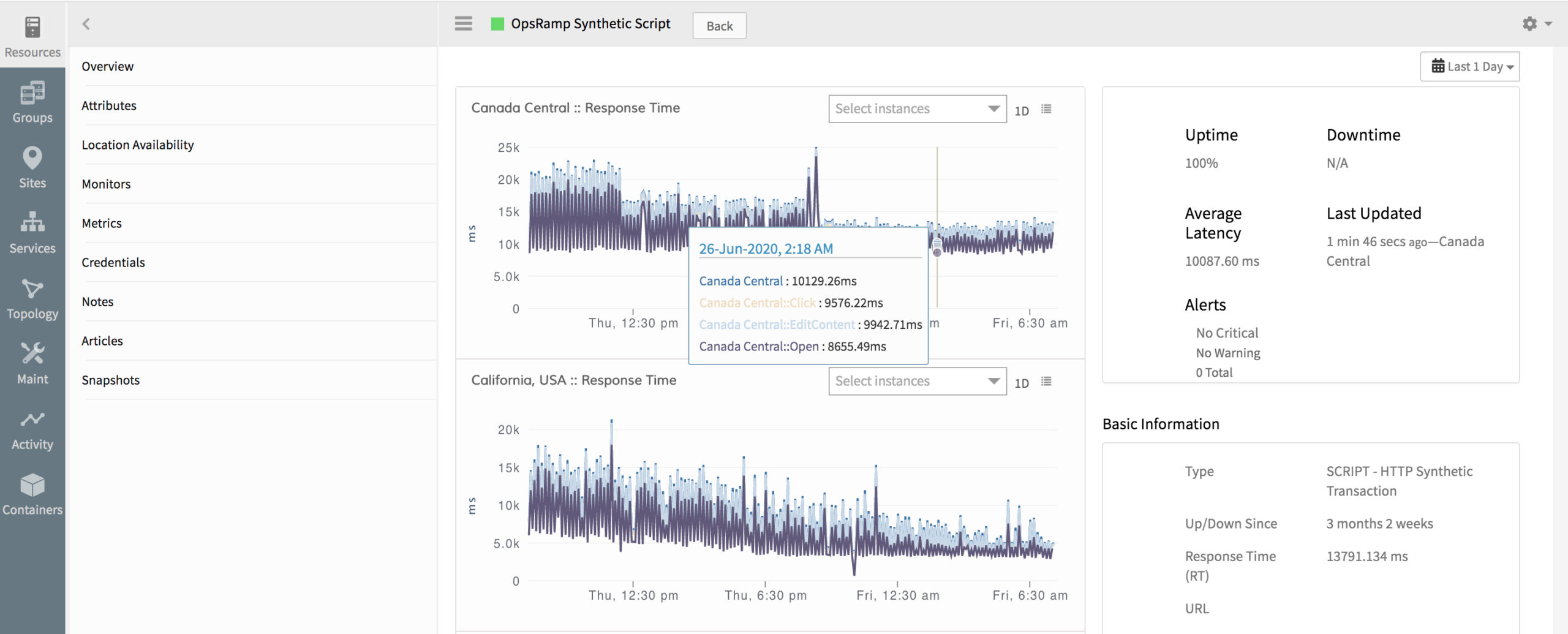Open list view icon on California chart
The image size is (1568, 634).
(1046, 382)
